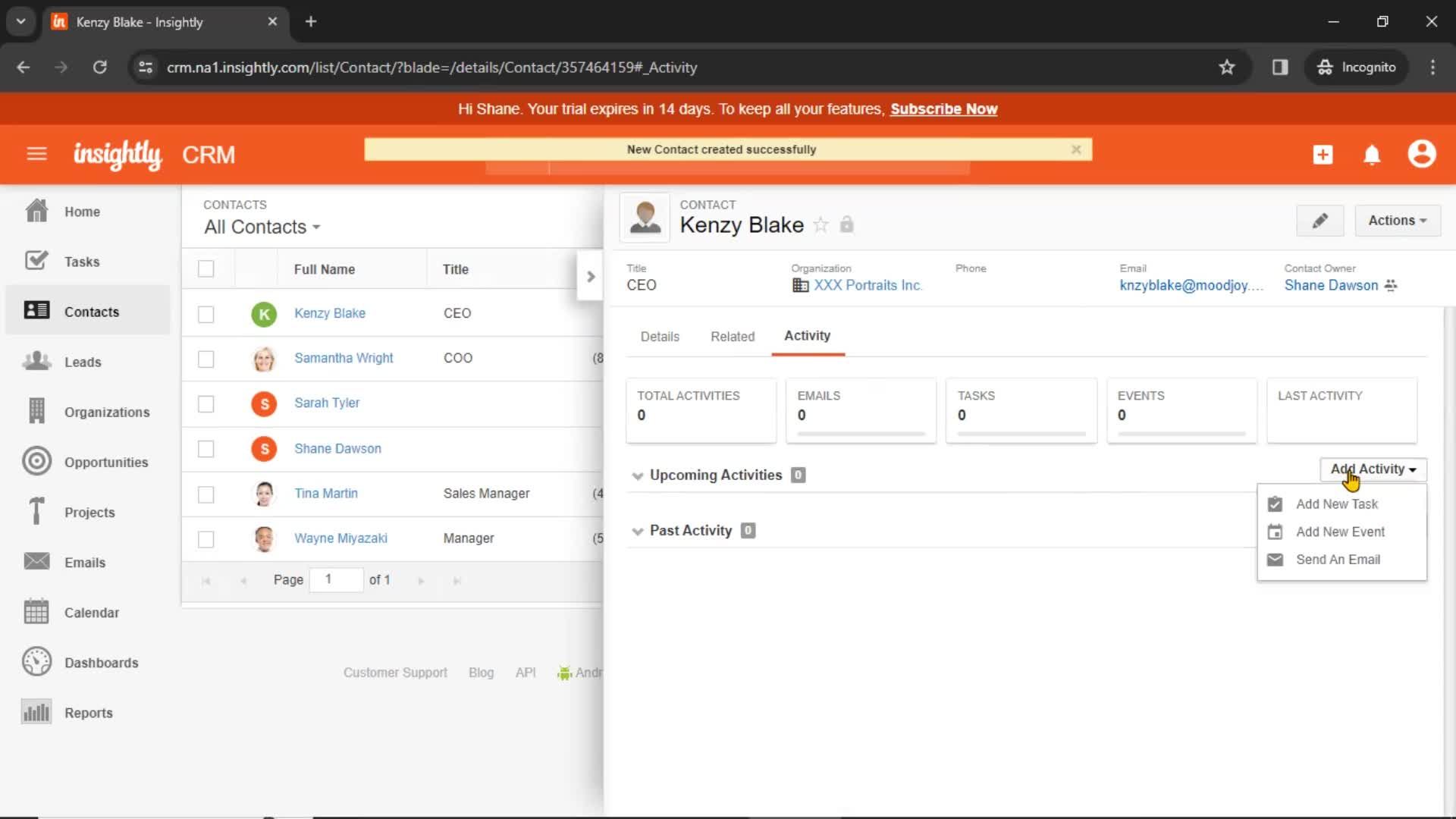Screen dimensions: 1456x819
Task: Check the box for Tina Martin
Action: point(206,494)
